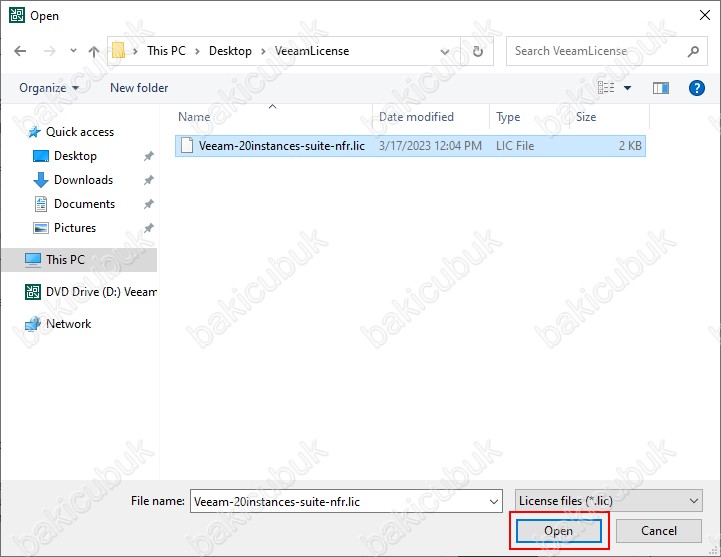Select Desktop in address breadcrumb
The height and width of the screenshot is (557, 721).
(230, 51)
